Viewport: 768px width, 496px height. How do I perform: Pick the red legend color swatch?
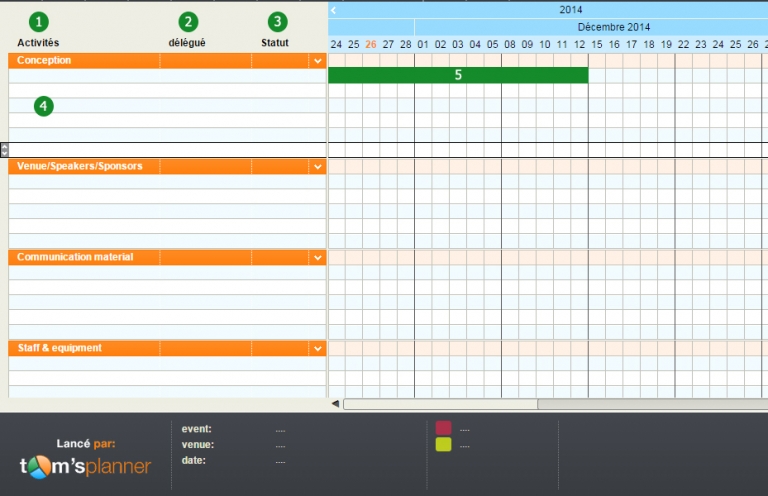(443, 428)
